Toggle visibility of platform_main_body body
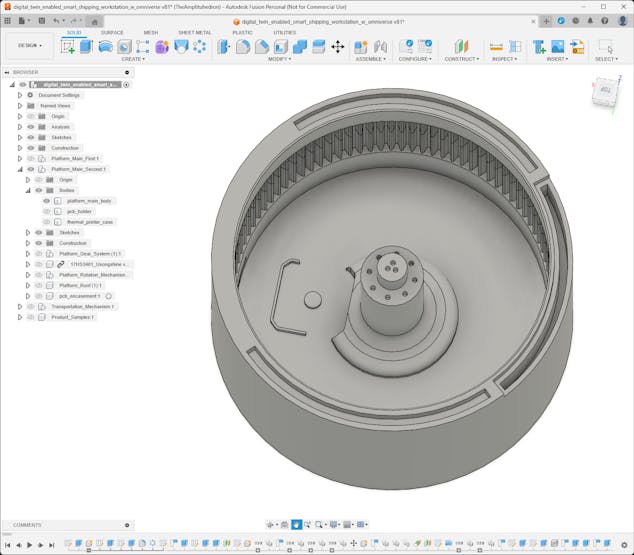The height and width of the screenshot is (555, 634). click(x=47, y=201)
